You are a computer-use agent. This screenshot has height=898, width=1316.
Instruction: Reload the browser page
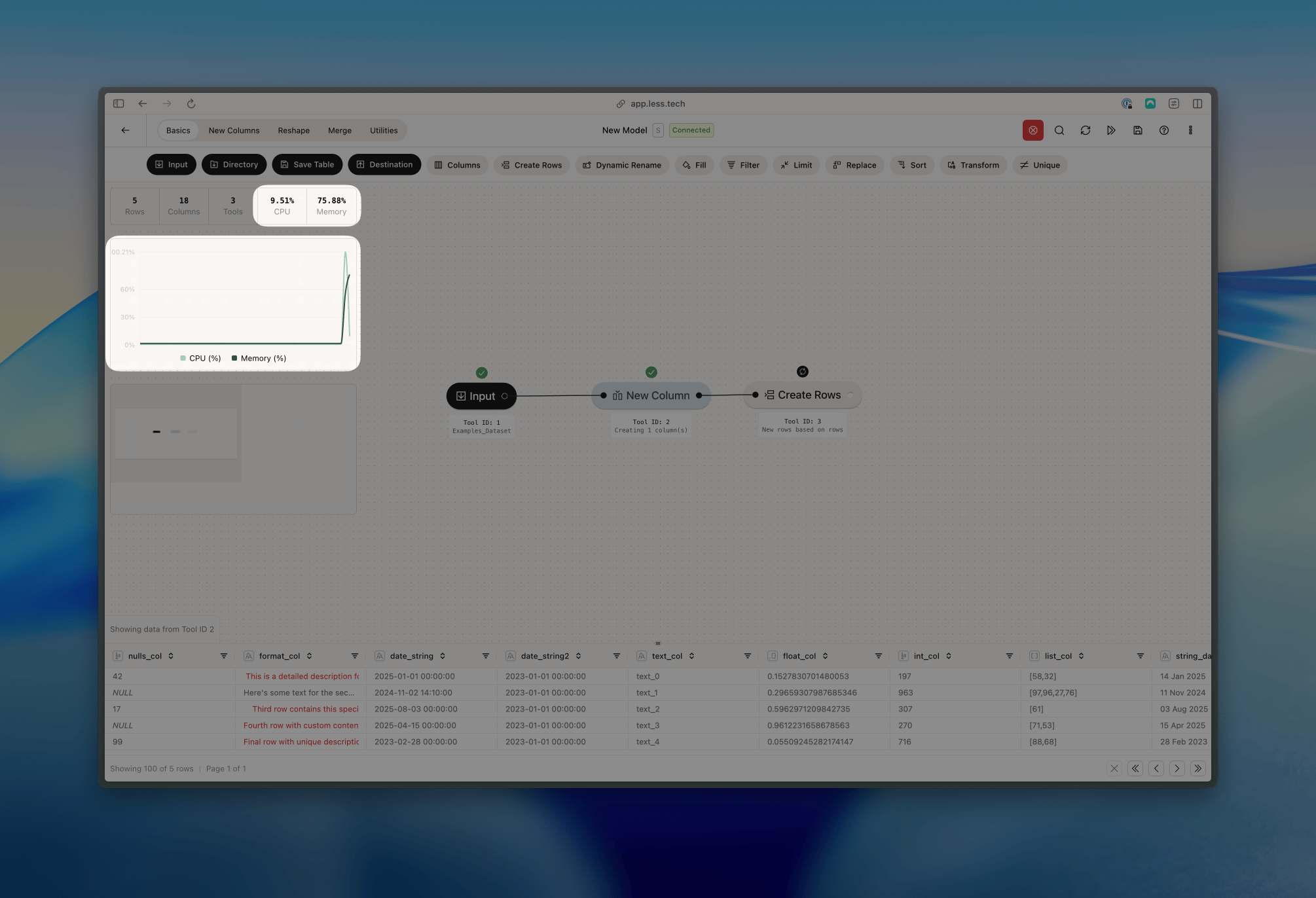pos(191,103)
